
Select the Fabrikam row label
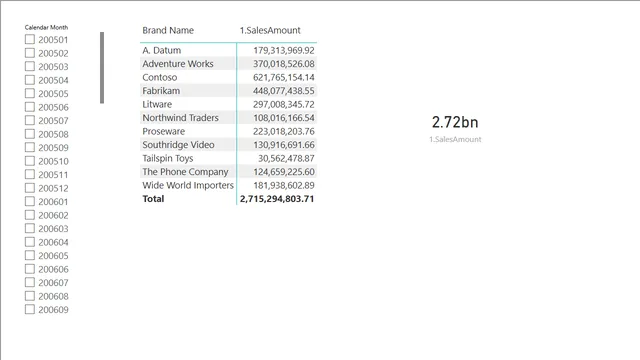[x=161, y=91]
